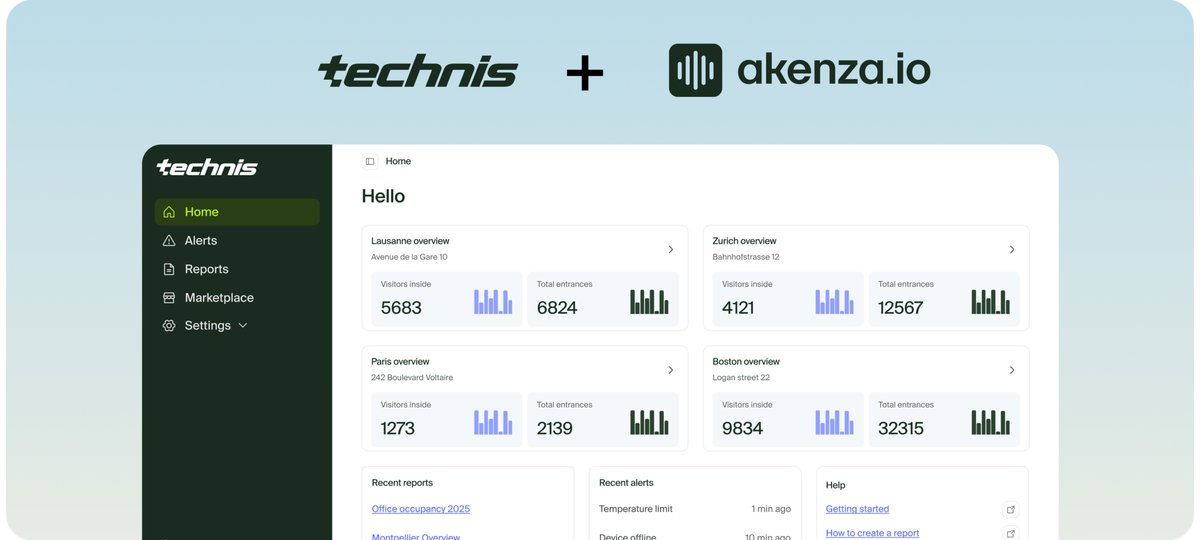Click Lausanne overview title
Viewport: 1200px width, 540px height.
pos(410,241)
